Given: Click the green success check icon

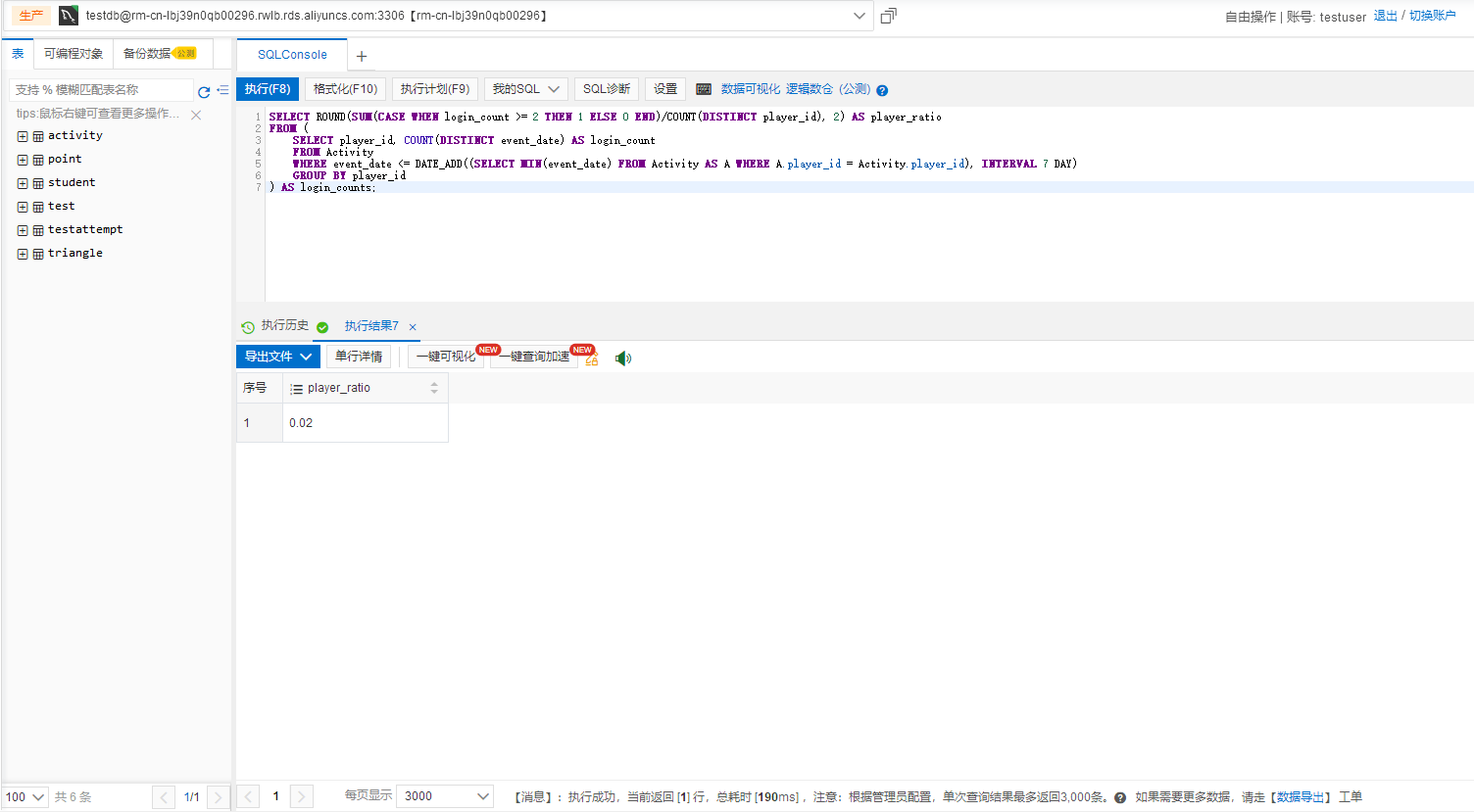Looking at the screenshot, I should [x=322, y=327].
